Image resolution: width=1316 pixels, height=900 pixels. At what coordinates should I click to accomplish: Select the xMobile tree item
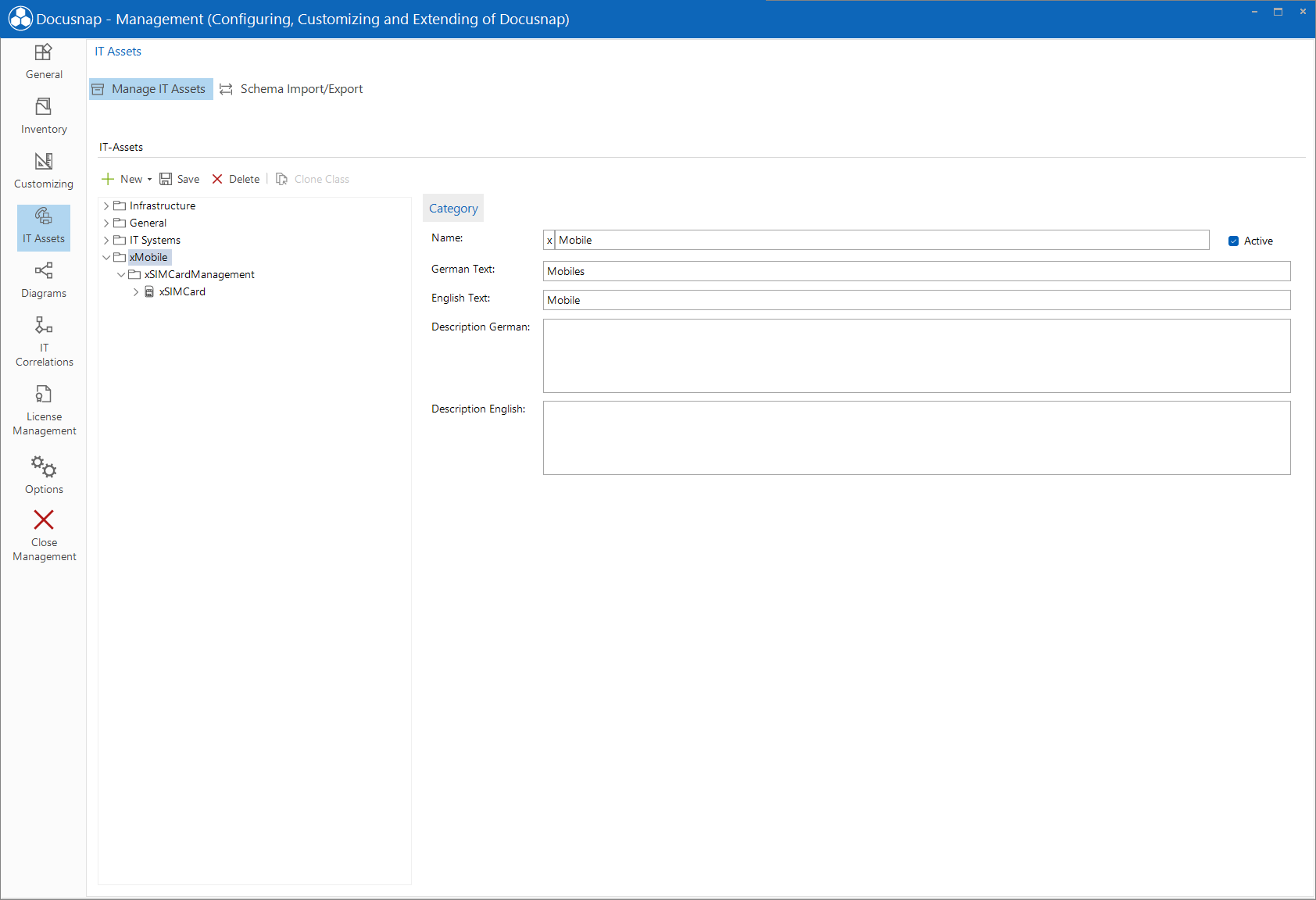click(148, 257)
